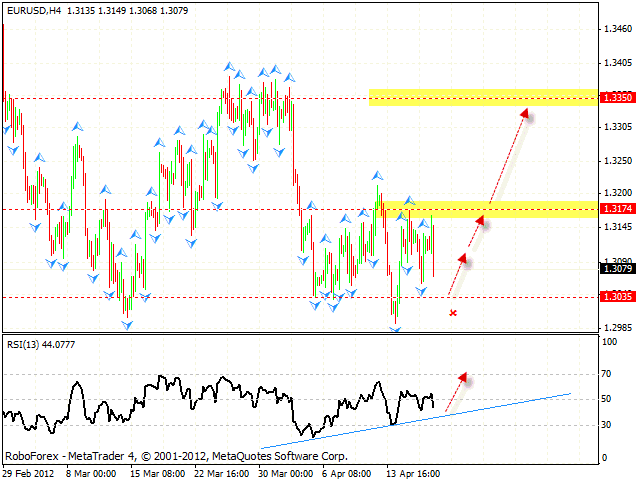Viewport: 636px width, 481px height.
Task: Click the RoboForex MetaTrader 4 copyright text
Action: (x=176, y=456)
